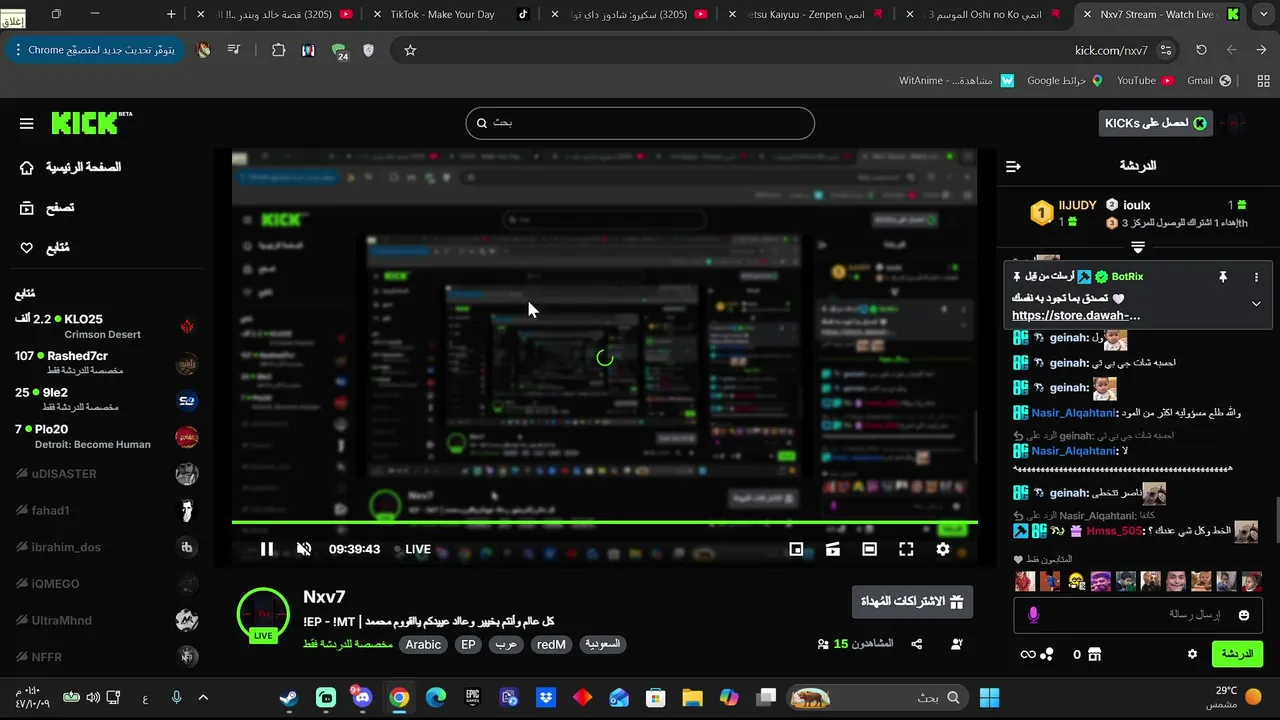Open a new browser tab
Image resolution: width=1280 pixels, height=720 pixels.
[171, 14]
